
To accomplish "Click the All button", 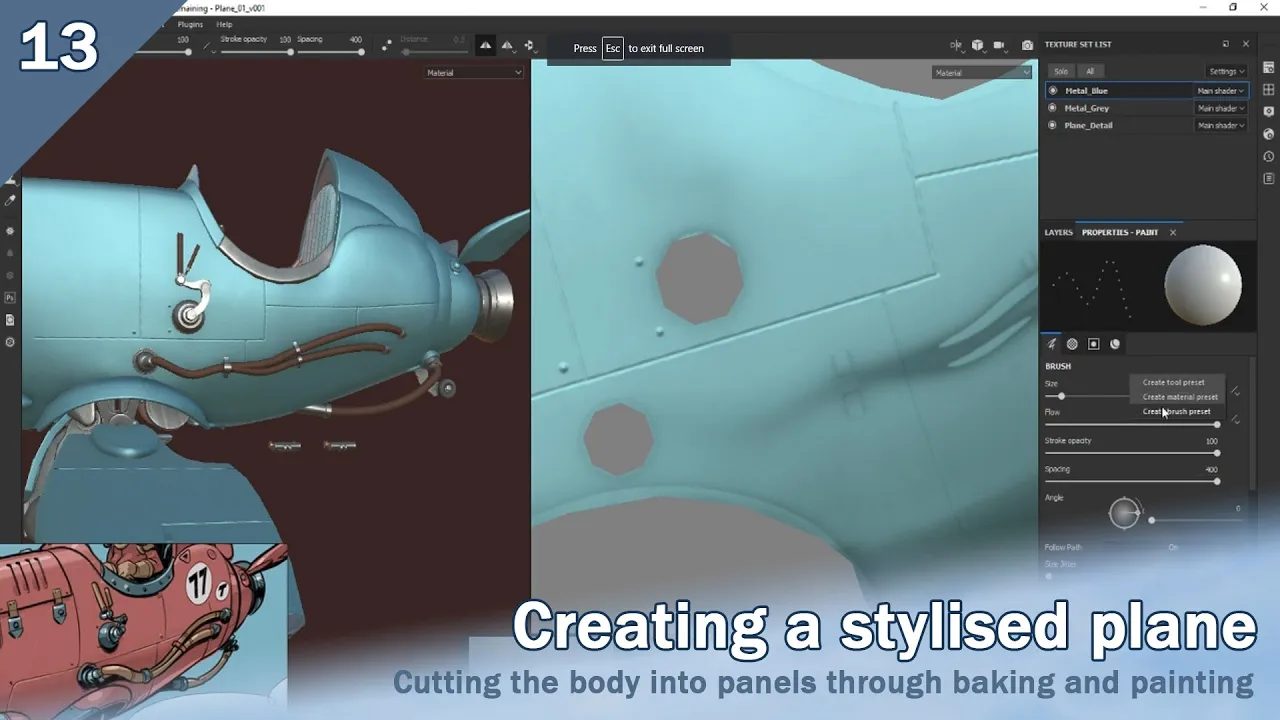I will tap(1090, 71).
